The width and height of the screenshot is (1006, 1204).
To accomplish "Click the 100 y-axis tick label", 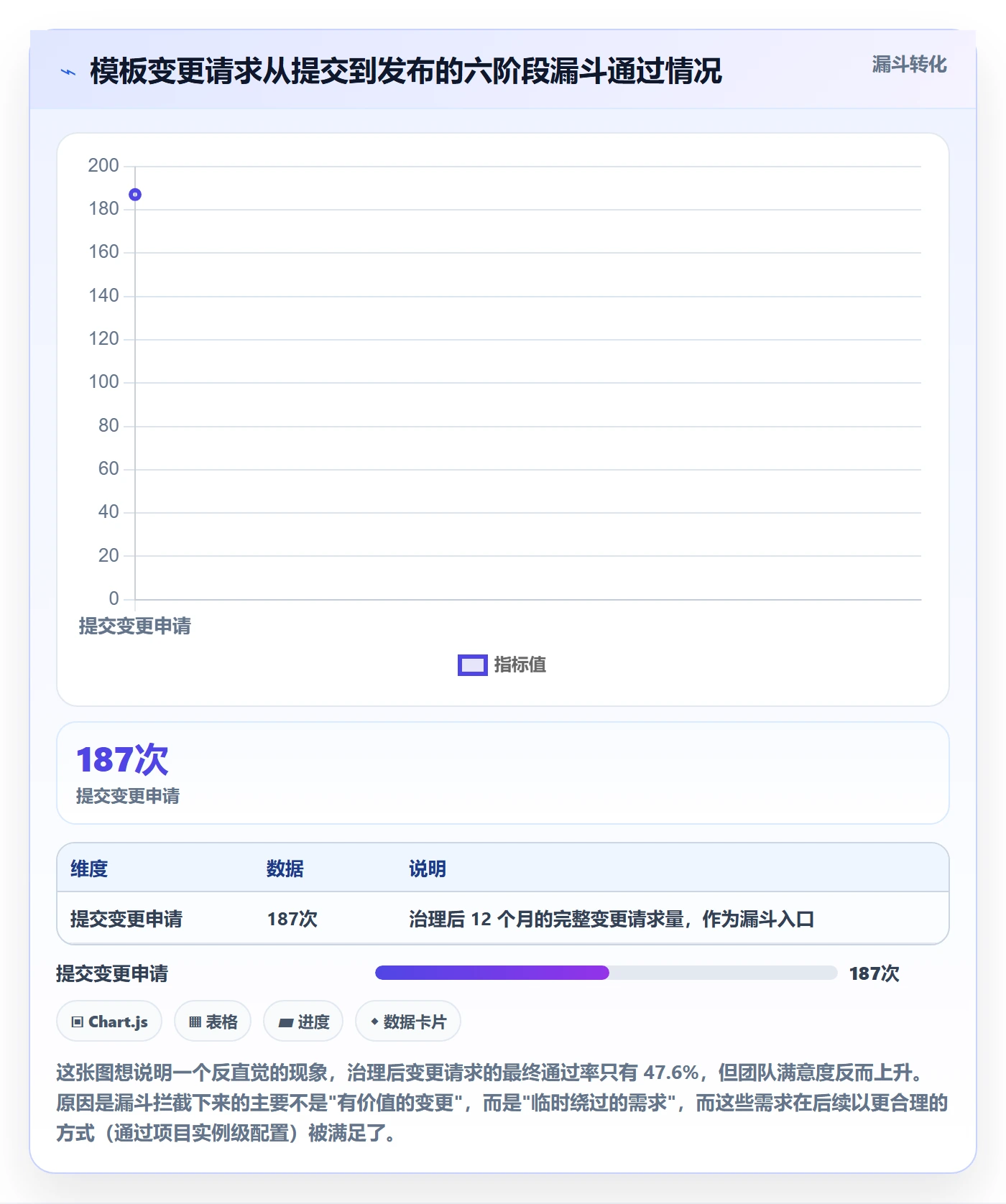I will 103,382.
